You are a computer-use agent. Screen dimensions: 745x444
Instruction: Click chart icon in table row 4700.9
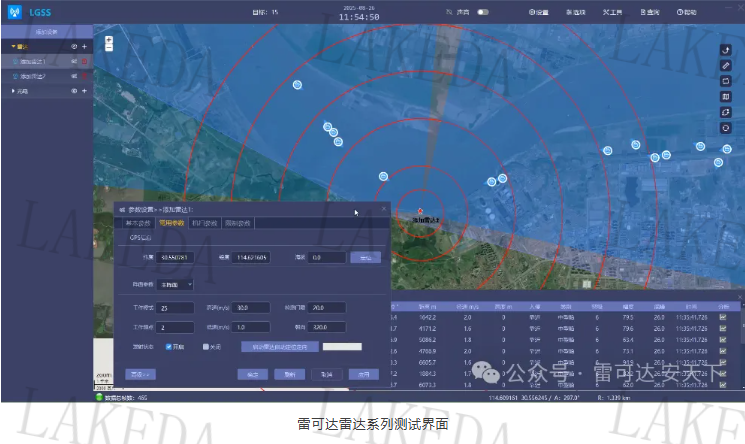pyautogui.click(x=723, y=351)
